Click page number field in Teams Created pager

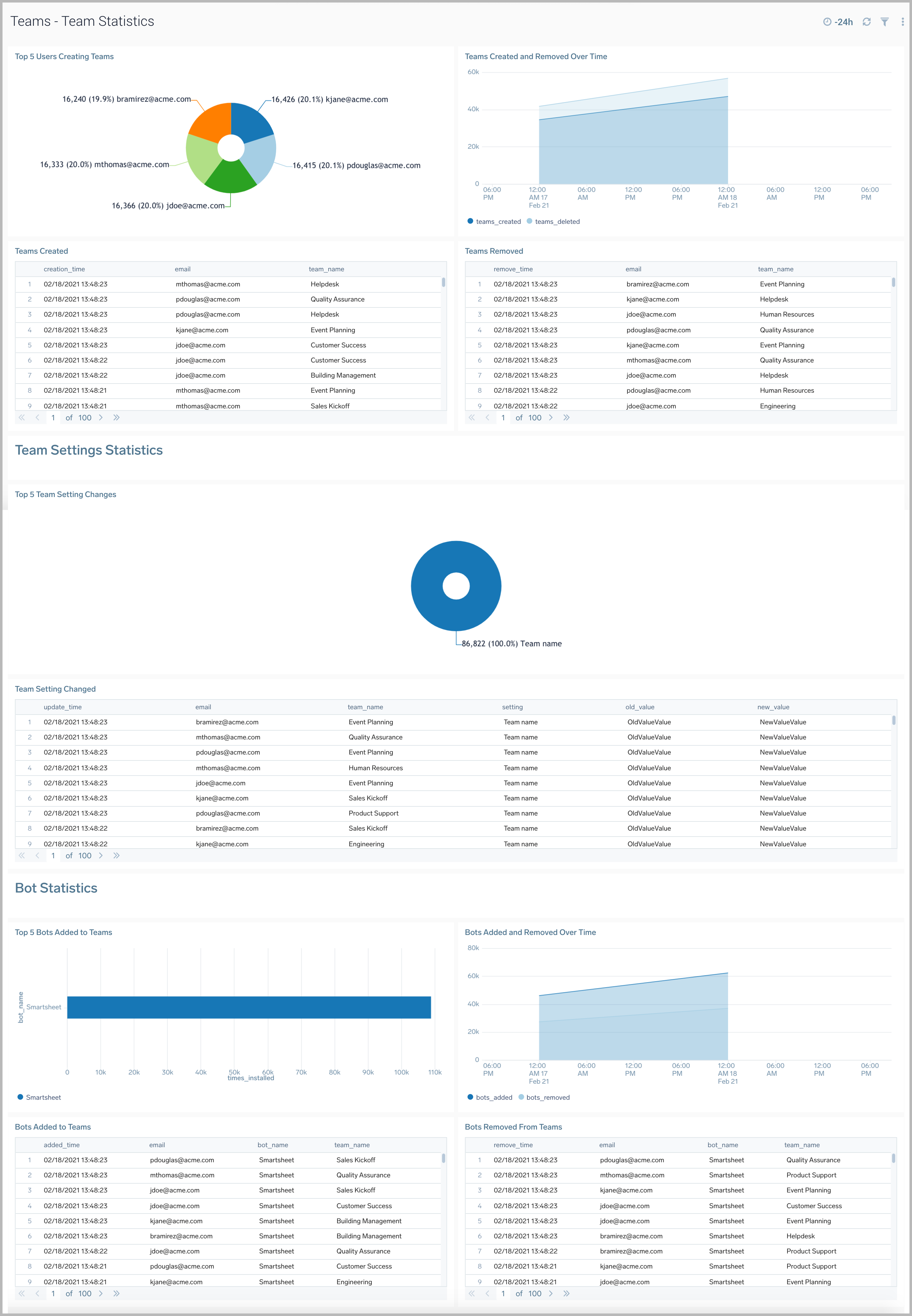pos(53,417)
